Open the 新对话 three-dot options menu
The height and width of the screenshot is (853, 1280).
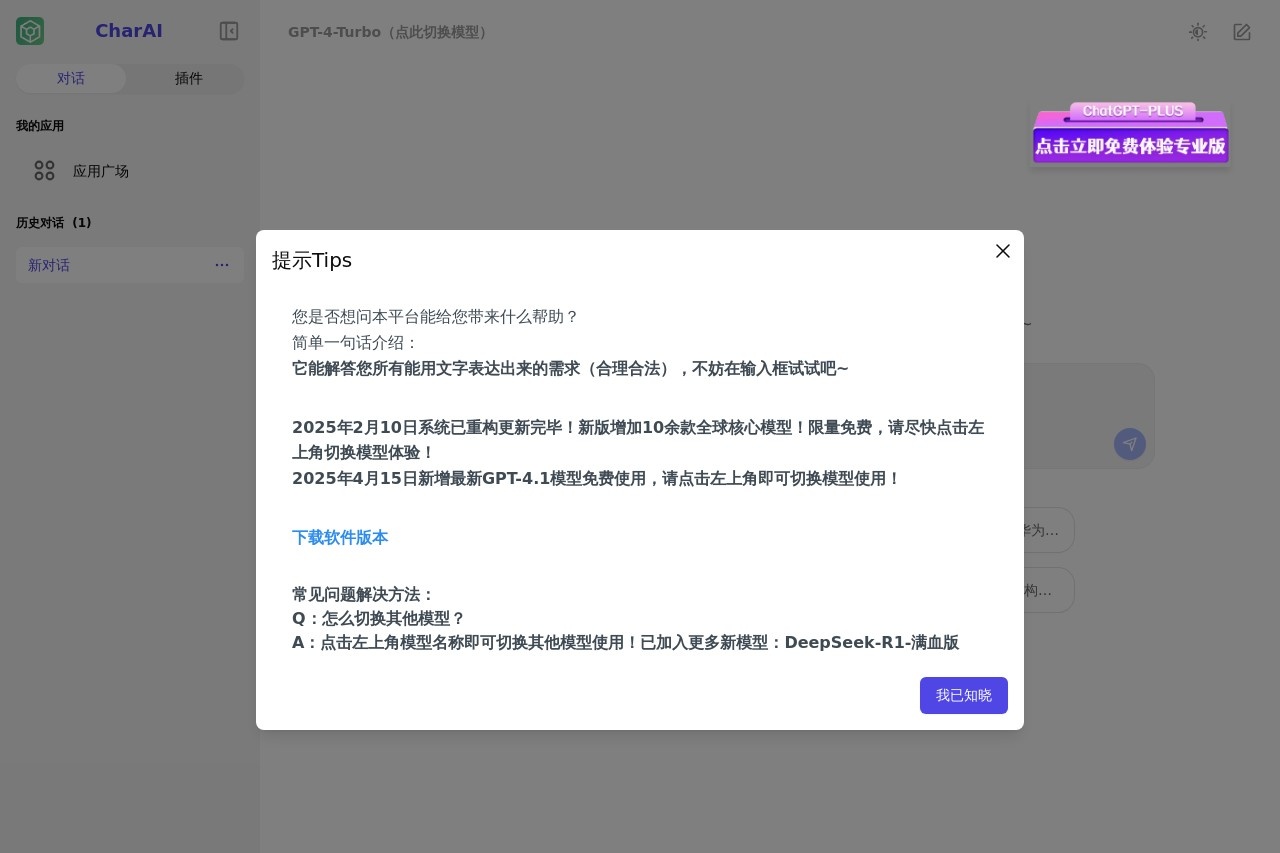click(222, 265)
